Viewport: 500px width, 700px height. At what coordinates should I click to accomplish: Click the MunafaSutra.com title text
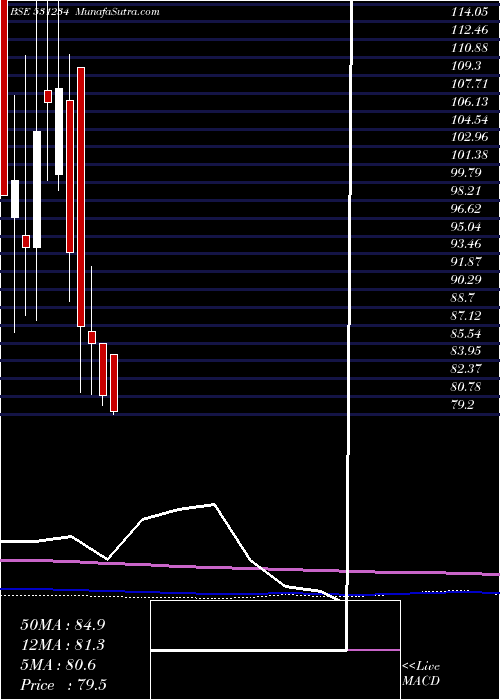(x=117, y=12)
